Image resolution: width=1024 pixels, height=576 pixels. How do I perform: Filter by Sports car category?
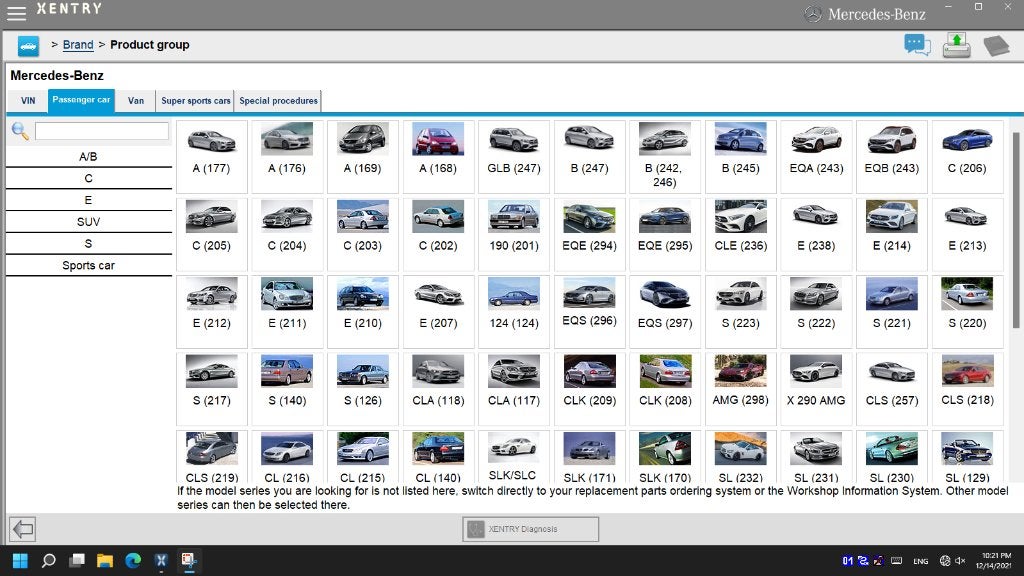88,265
